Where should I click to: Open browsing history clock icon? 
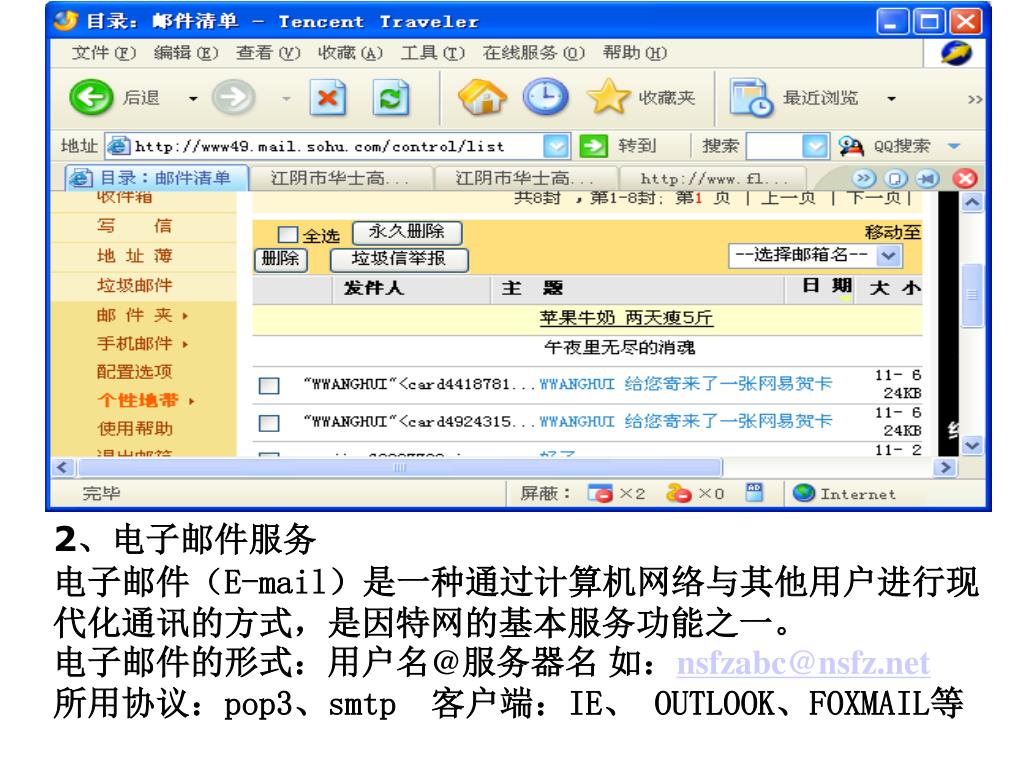545,97
